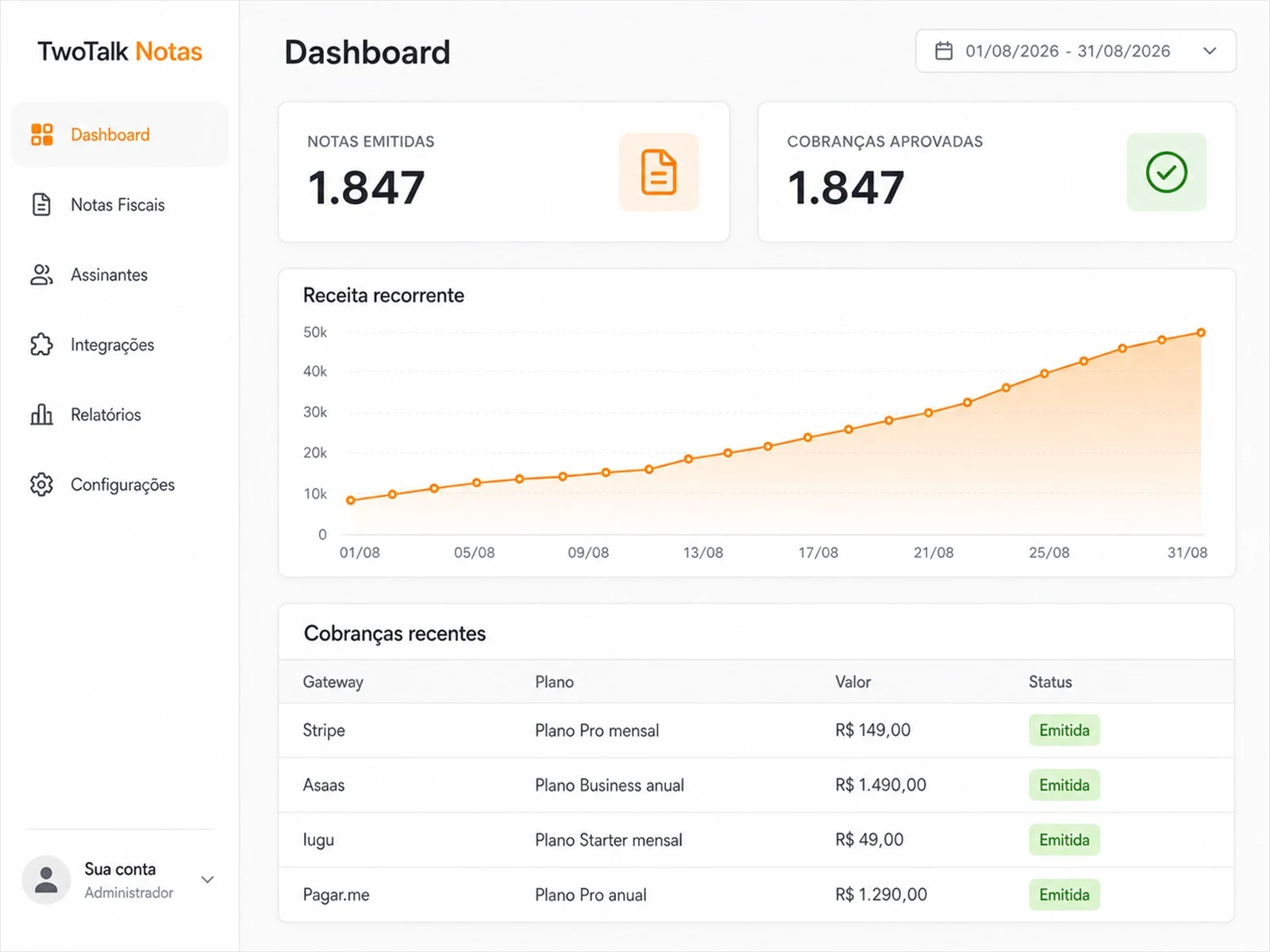Click the Plano Business anual cell
This screenshot has height=952, width=1270.
pos(610,785)
